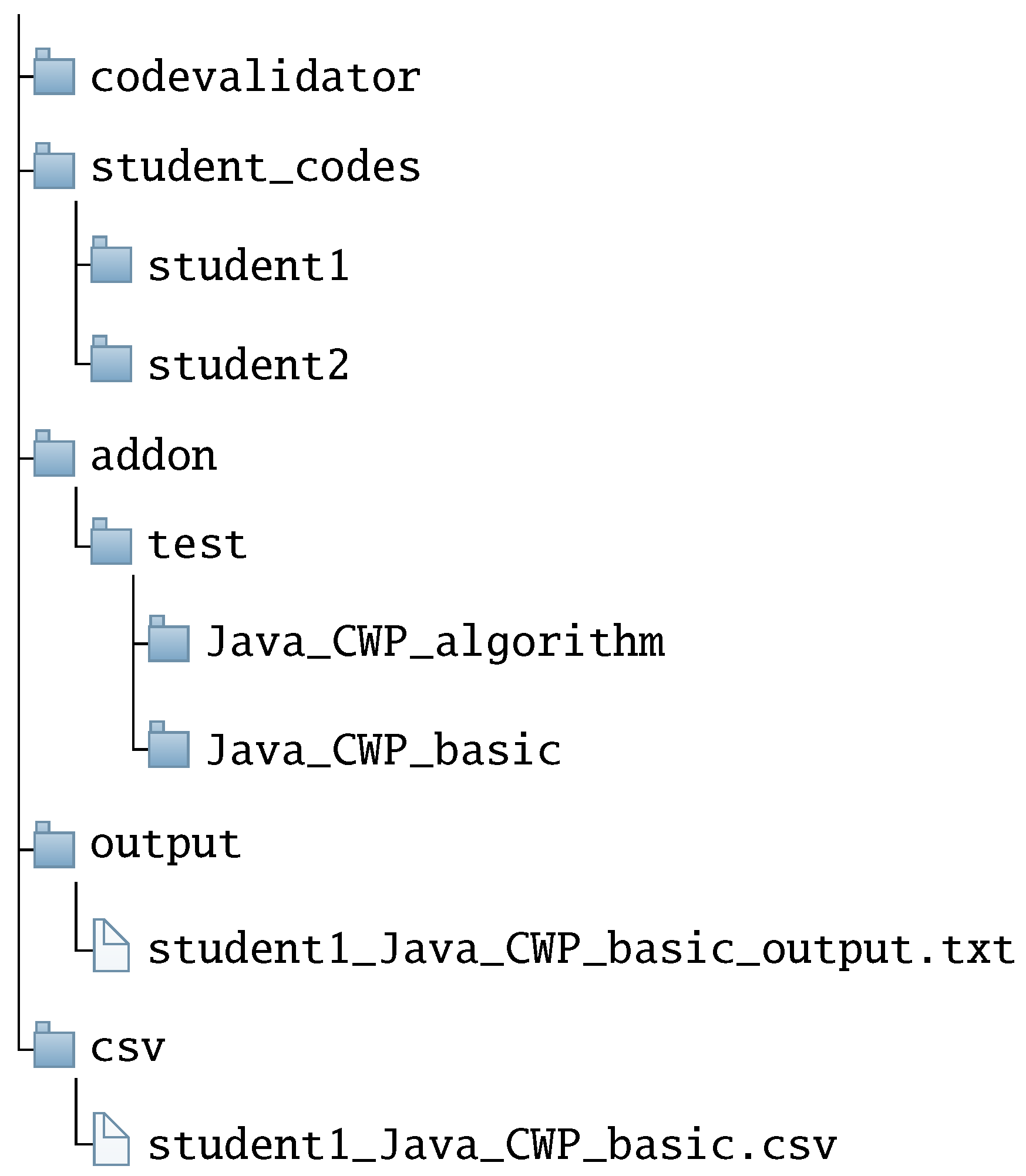Open the addon tree entry label
1026x1176 pixels.
pyautogui.click(x=154, y=456)
